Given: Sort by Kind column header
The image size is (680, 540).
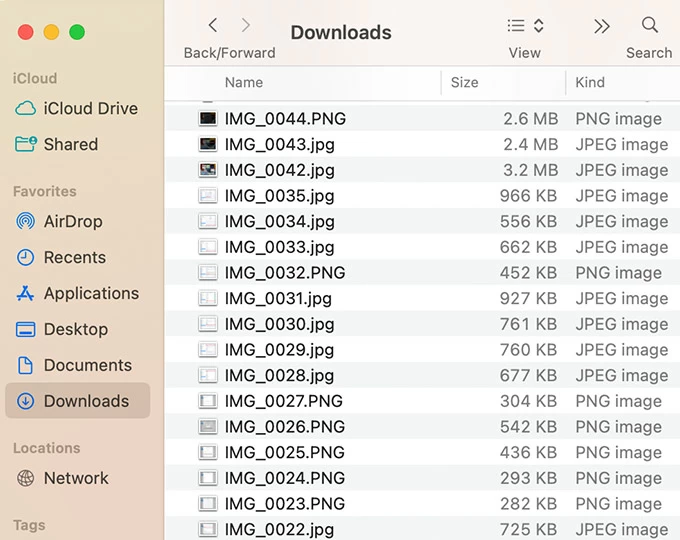Looking at the screenshot, I should click(x=590, y=83).
